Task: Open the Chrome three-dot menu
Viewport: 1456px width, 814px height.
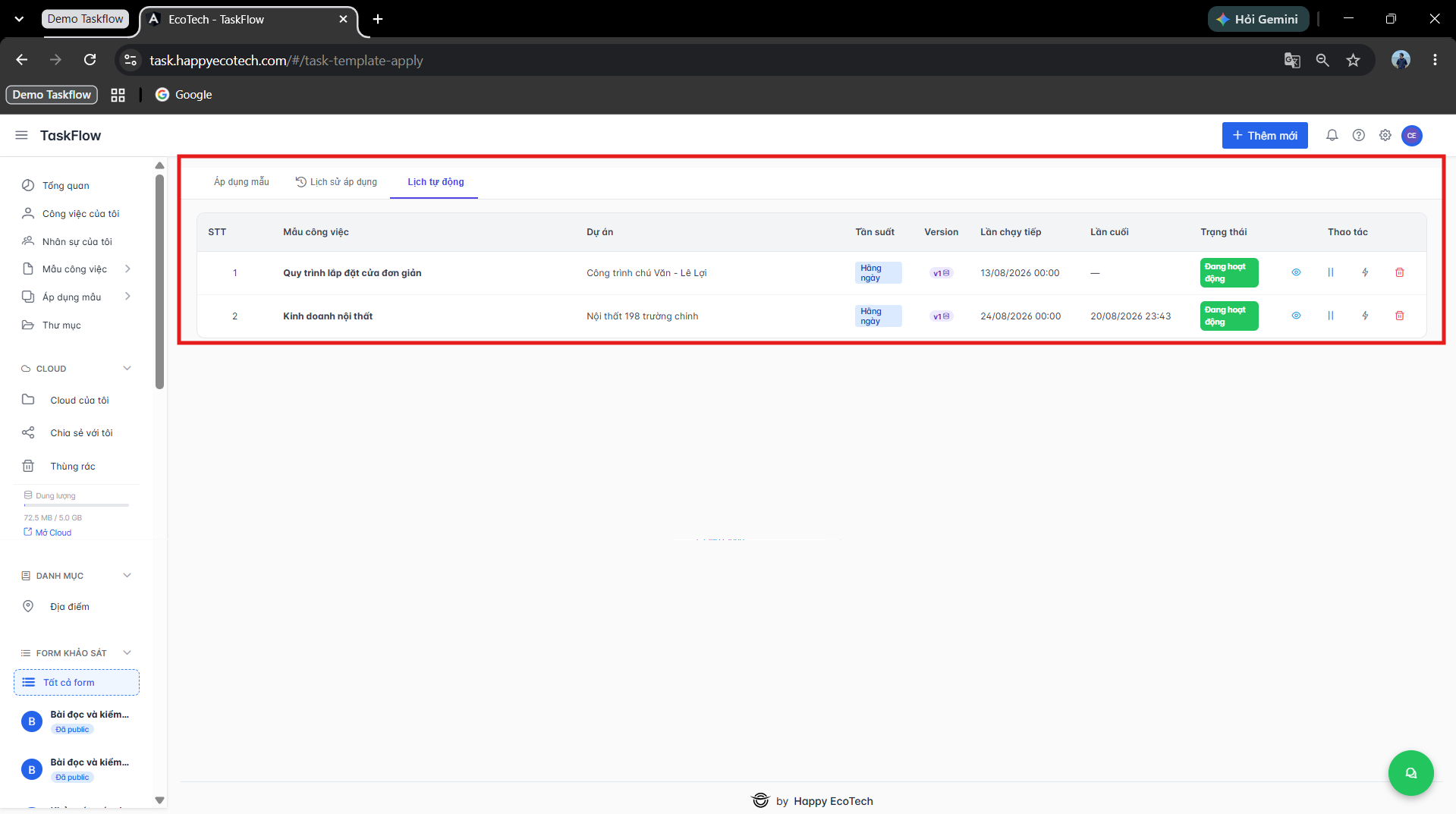Action: click(x=1435, y=60)
